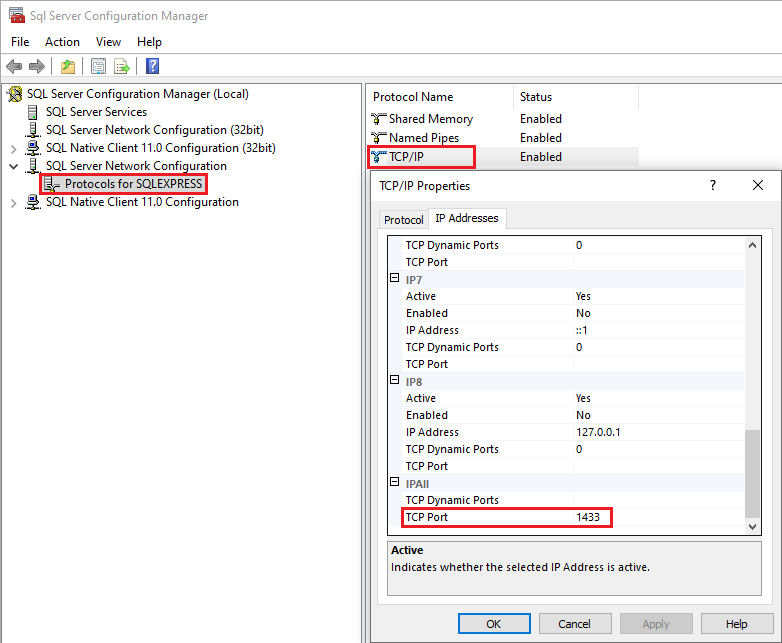Image resolution: width=782 pixels, height=643 pixels.
Task: Select the Shared Memory protocol row
Action: pyautogui.click(x=504, y=119)
